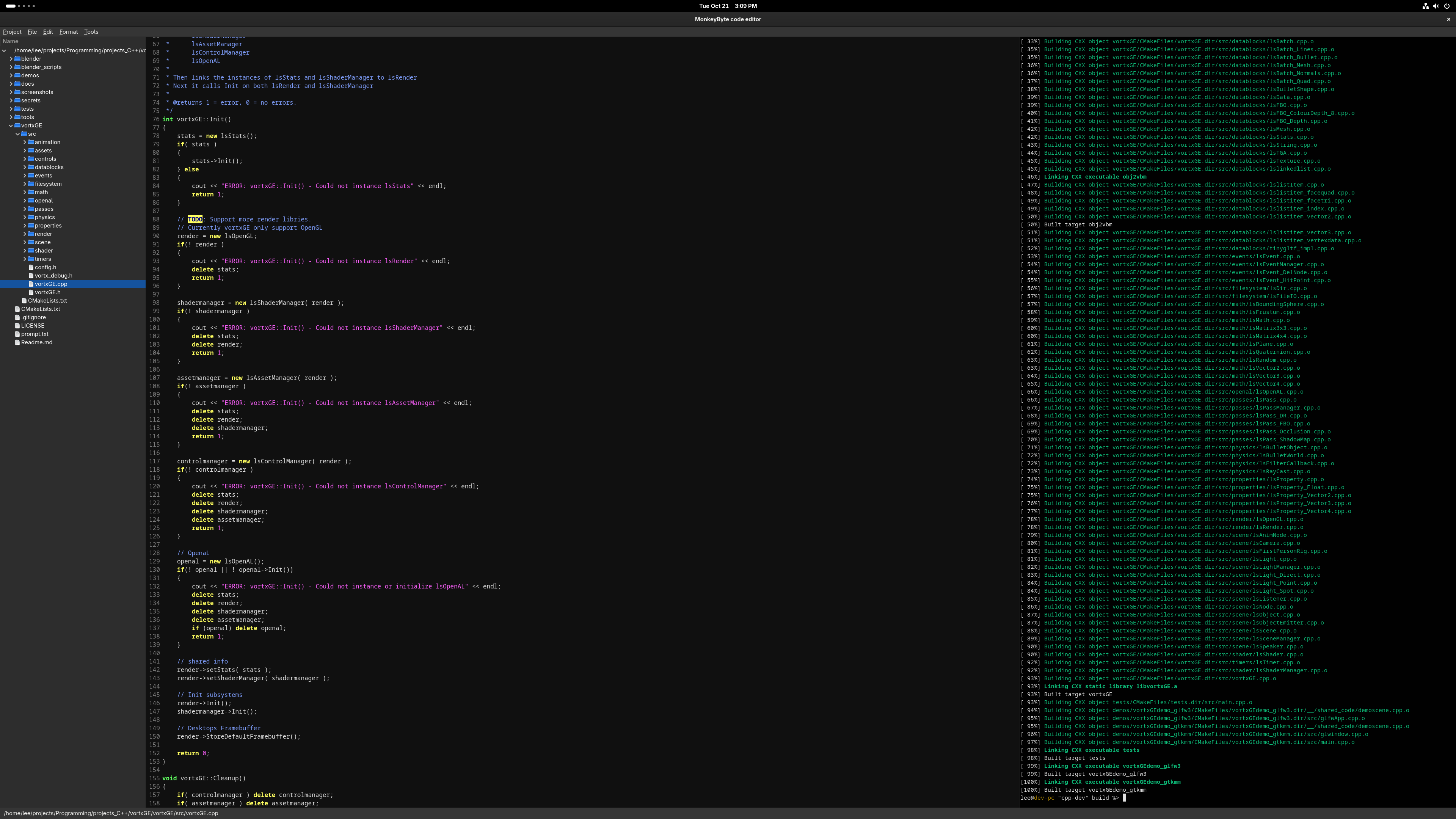Click the .gitignore file icon

[x=17, y=317]
